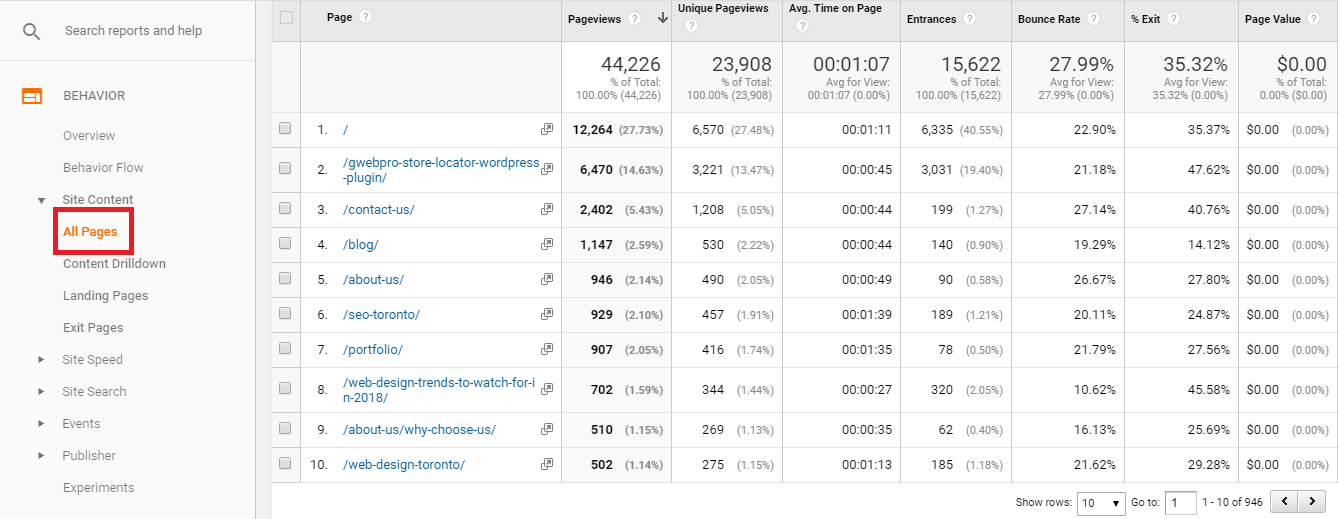Click the Go to page number field

pyautogui.click(x=1181, y=503)
